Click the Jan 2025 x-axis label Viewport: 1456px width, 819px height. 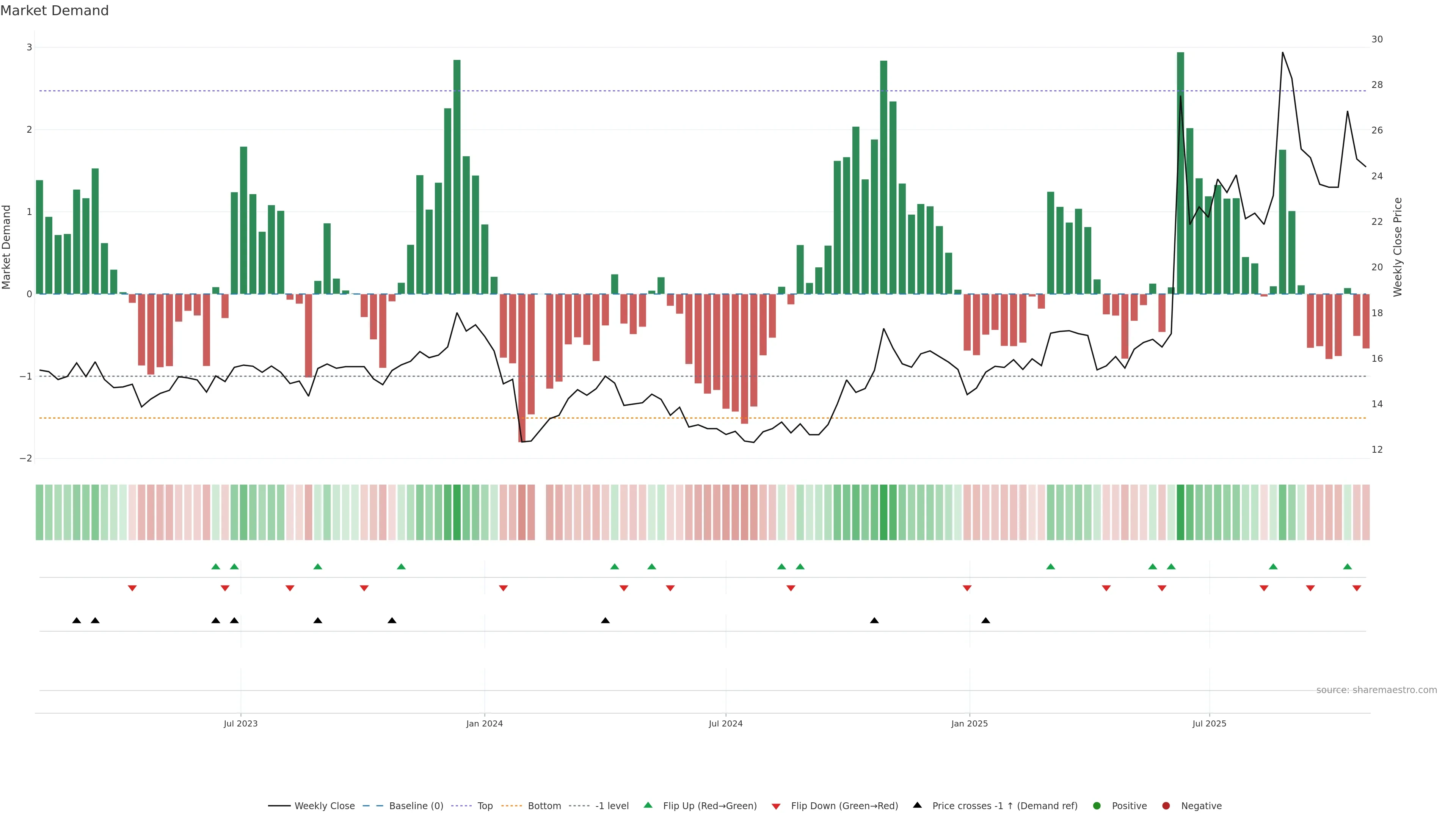tap(970, 723)
